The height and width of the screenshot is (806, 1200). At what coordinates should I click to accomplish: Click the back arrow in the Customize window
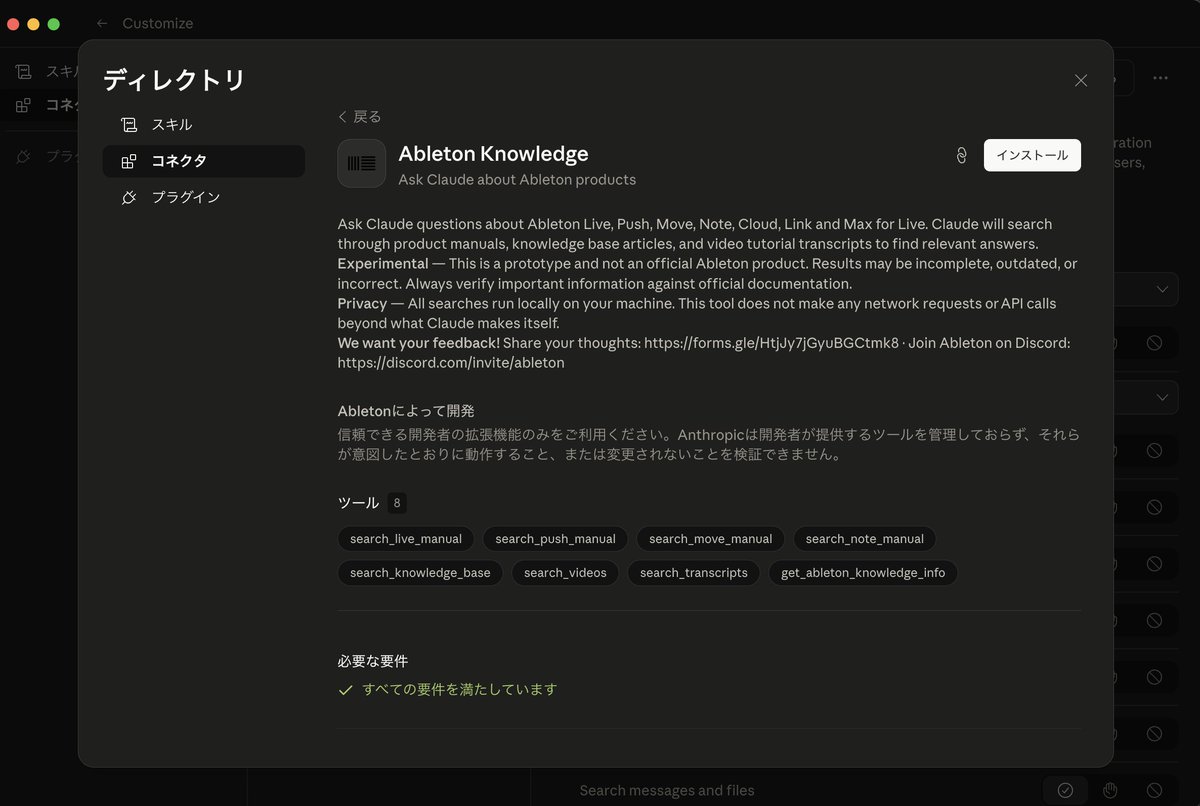[102, 23]
